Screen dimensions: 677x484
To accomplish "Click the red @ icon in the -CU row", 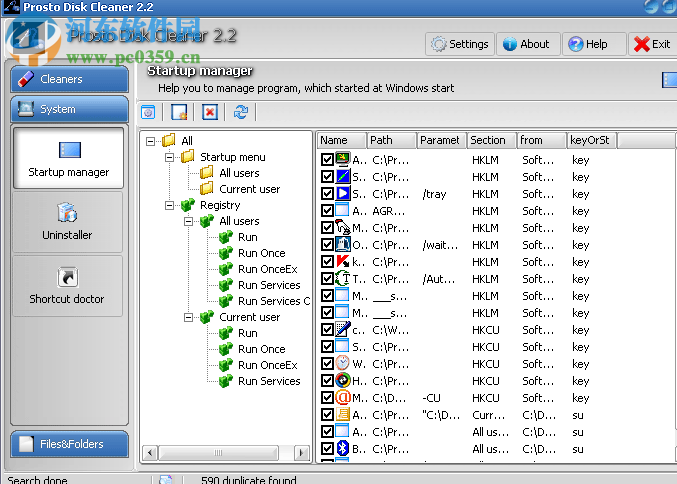I will click(343, 398).
